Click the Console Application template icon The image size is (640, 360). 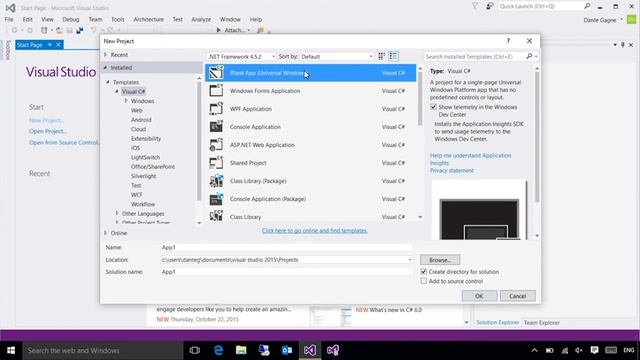[216, 127]
